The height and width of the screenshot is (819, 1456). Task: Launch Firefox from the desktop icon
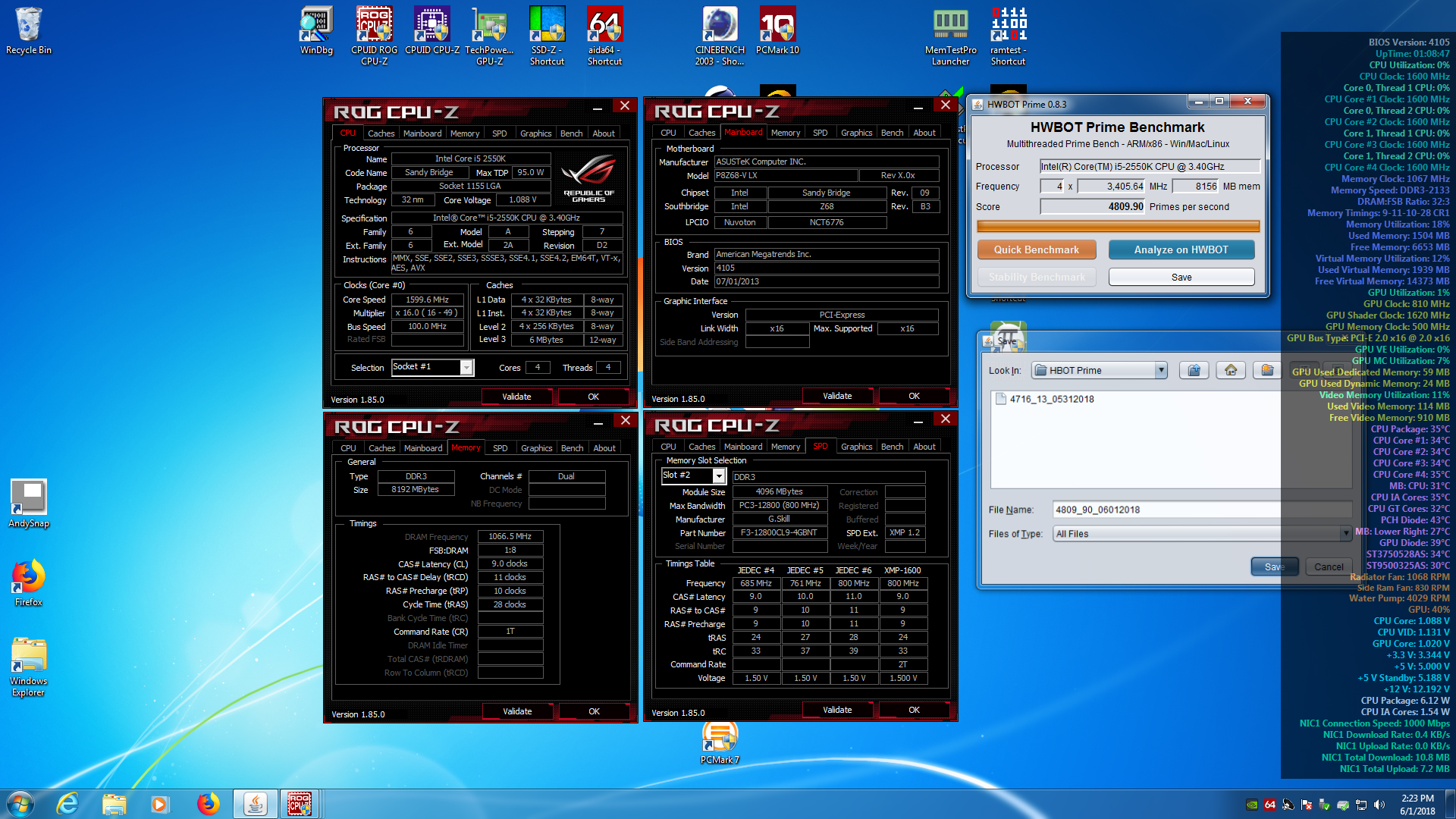pos(29,582)
